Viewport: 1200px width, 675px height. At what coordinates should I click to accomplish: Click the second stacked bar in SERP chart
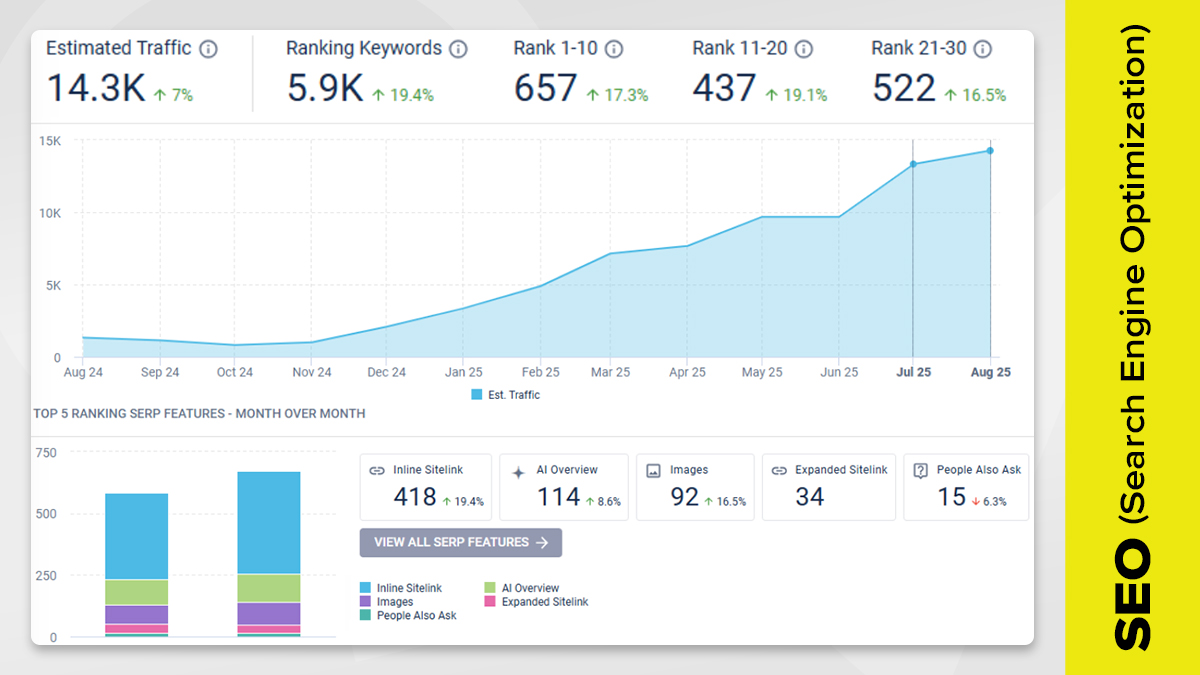pyautogui.click(x=269, y=554)
